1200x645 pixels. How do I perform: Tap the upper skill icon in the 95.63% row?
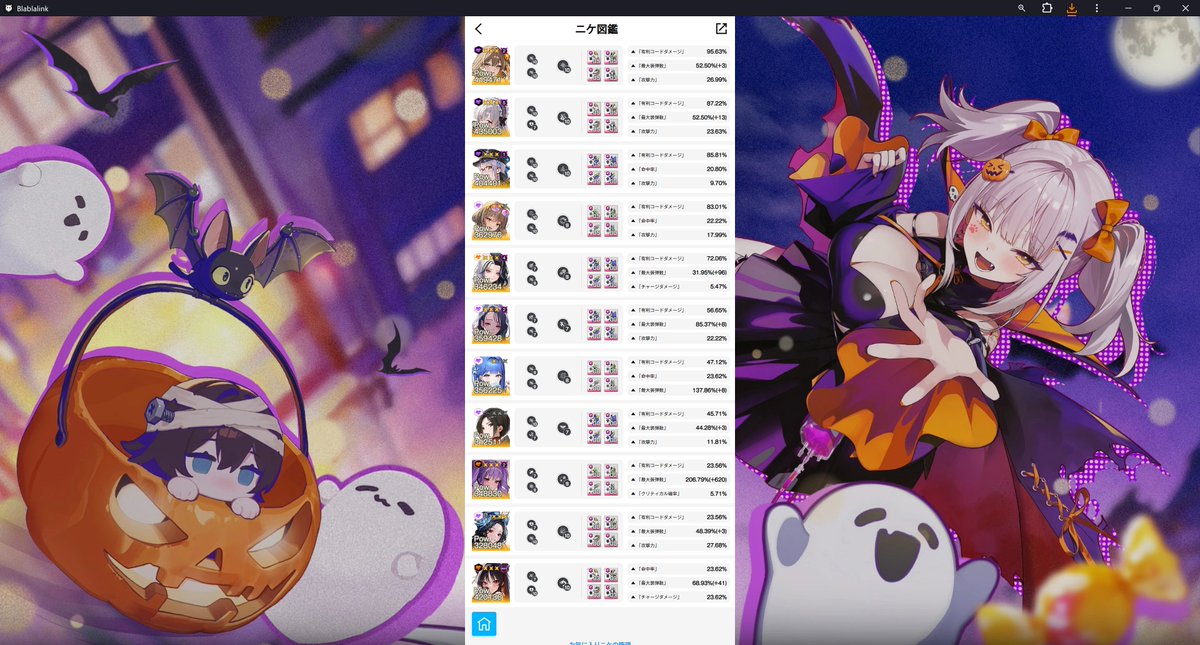click(x=532, y=59)
